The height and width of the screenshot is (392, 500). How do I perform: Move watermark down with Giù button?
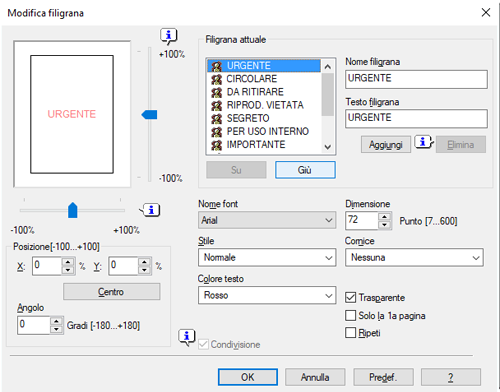pyautogui.click(x=305, y=170)
